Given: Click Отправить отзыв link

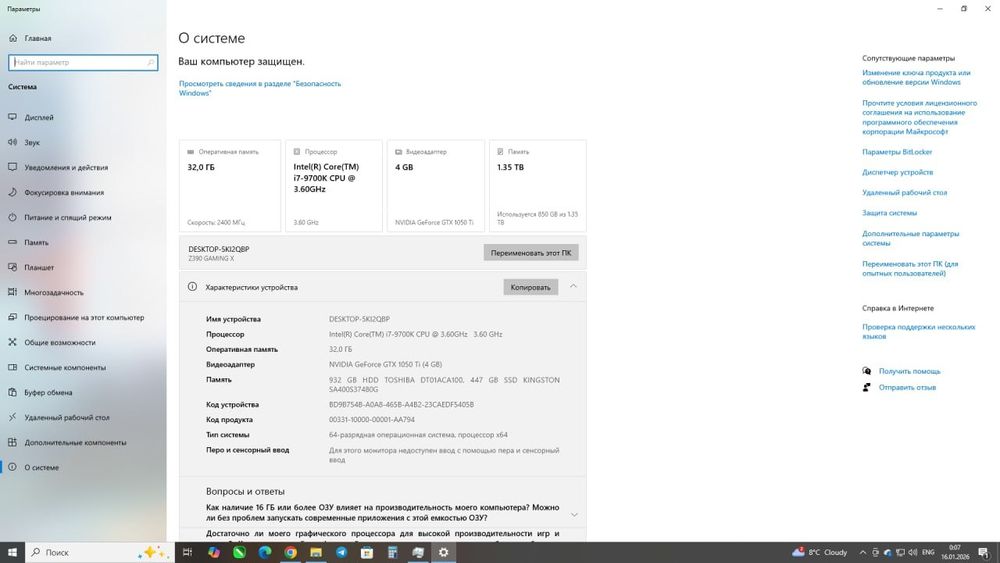Looking at the screenshot, I should pos(907,387).
